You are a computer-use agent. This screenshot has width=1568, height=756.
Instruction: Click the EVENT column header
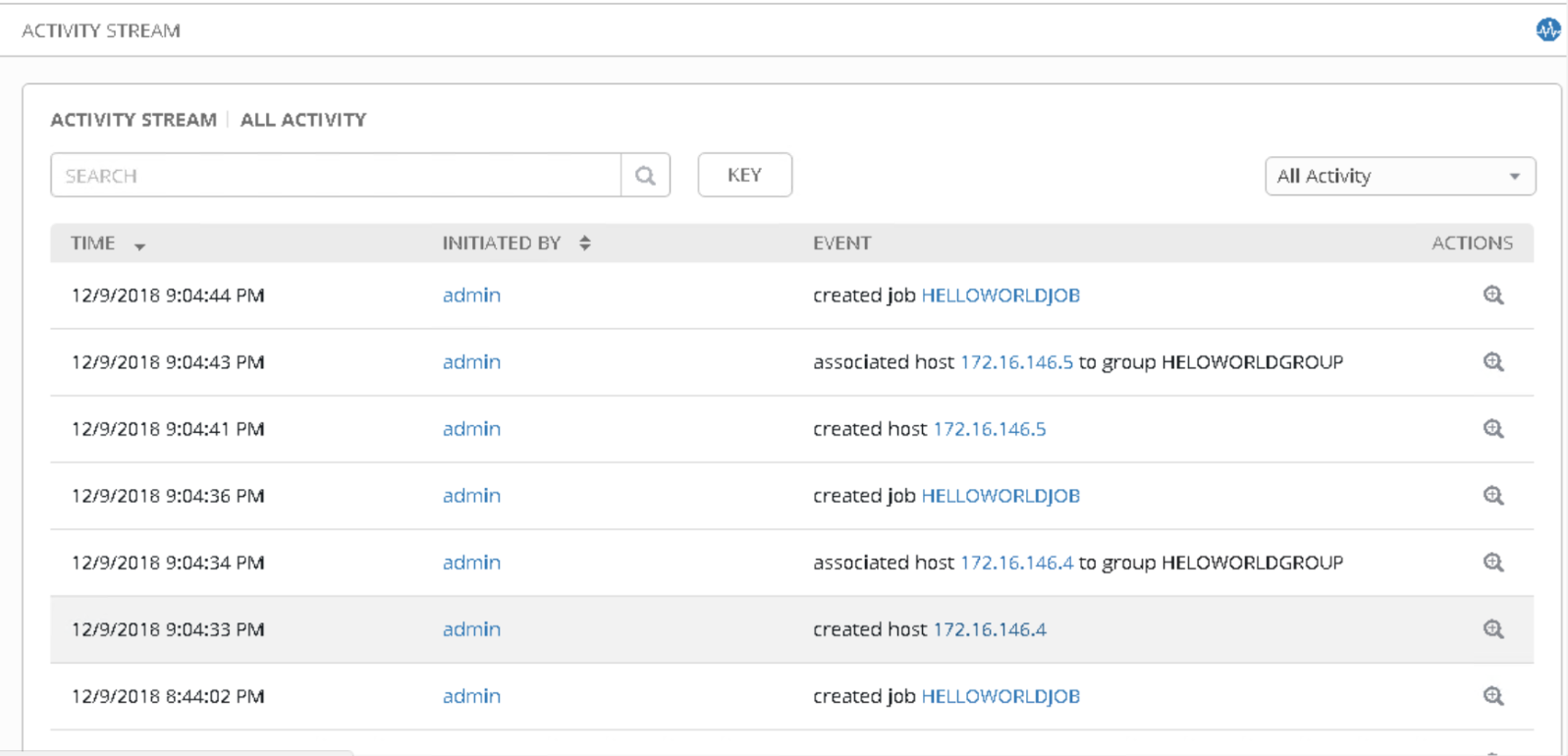click(x=841, y=243)
